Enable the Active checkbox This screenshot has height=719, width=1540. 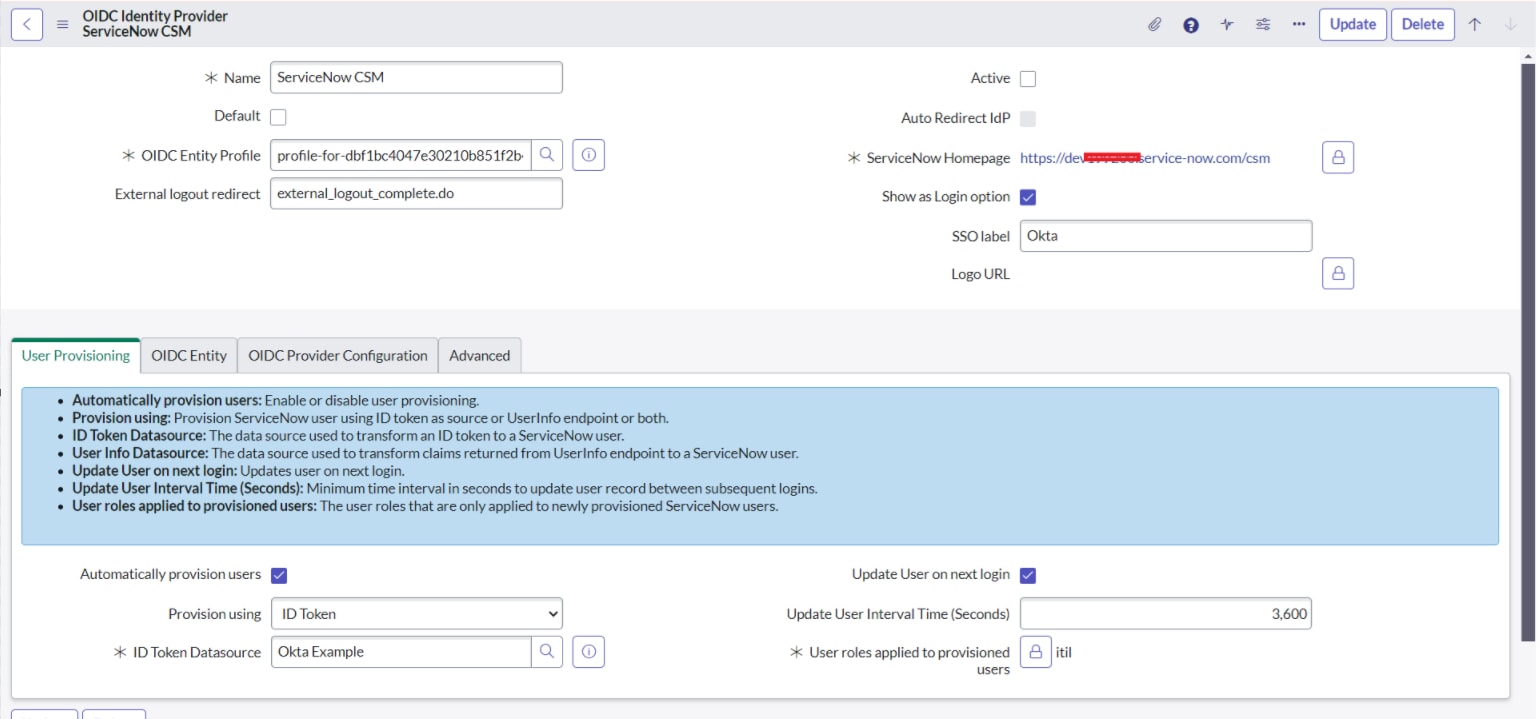1029,78
